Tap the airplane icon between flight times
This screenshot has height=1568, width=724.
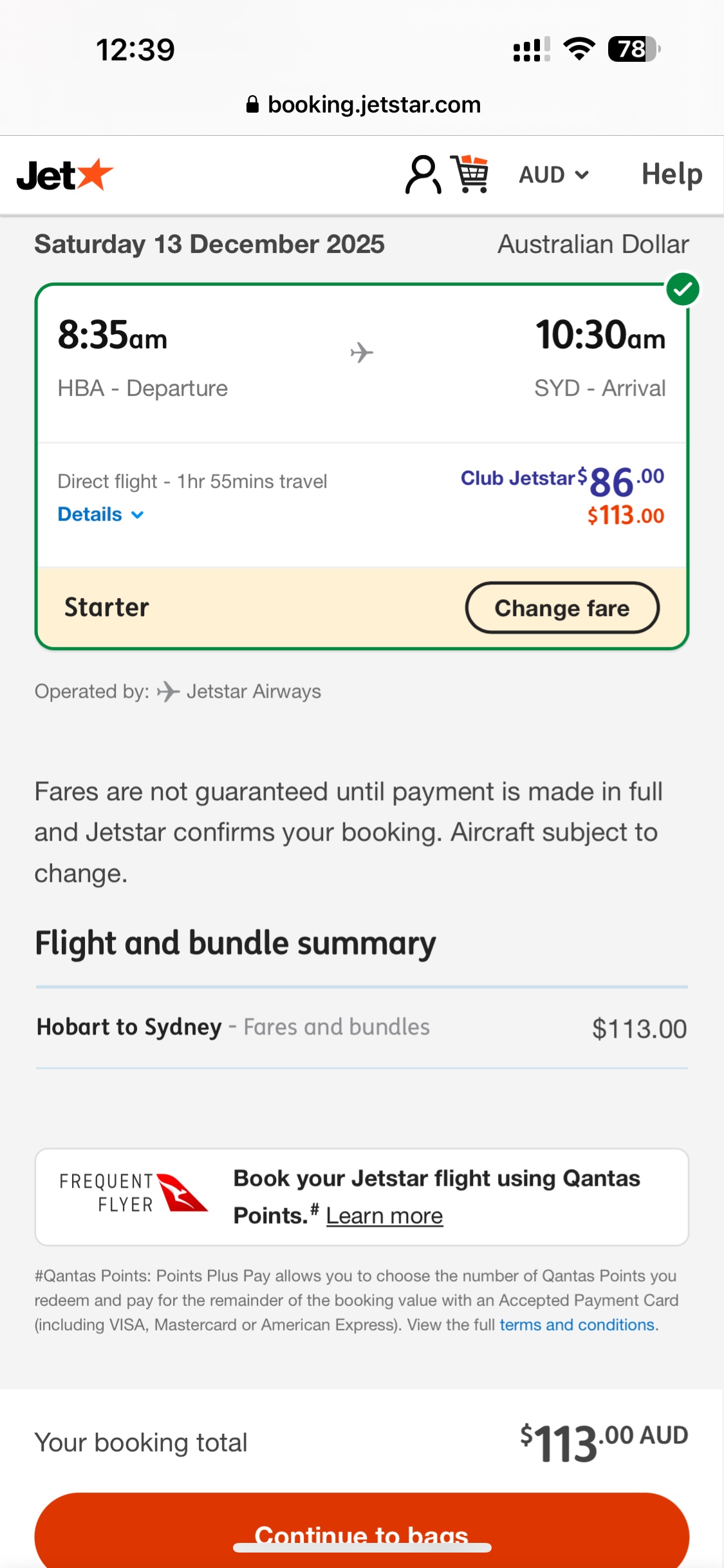pos(362,353)
